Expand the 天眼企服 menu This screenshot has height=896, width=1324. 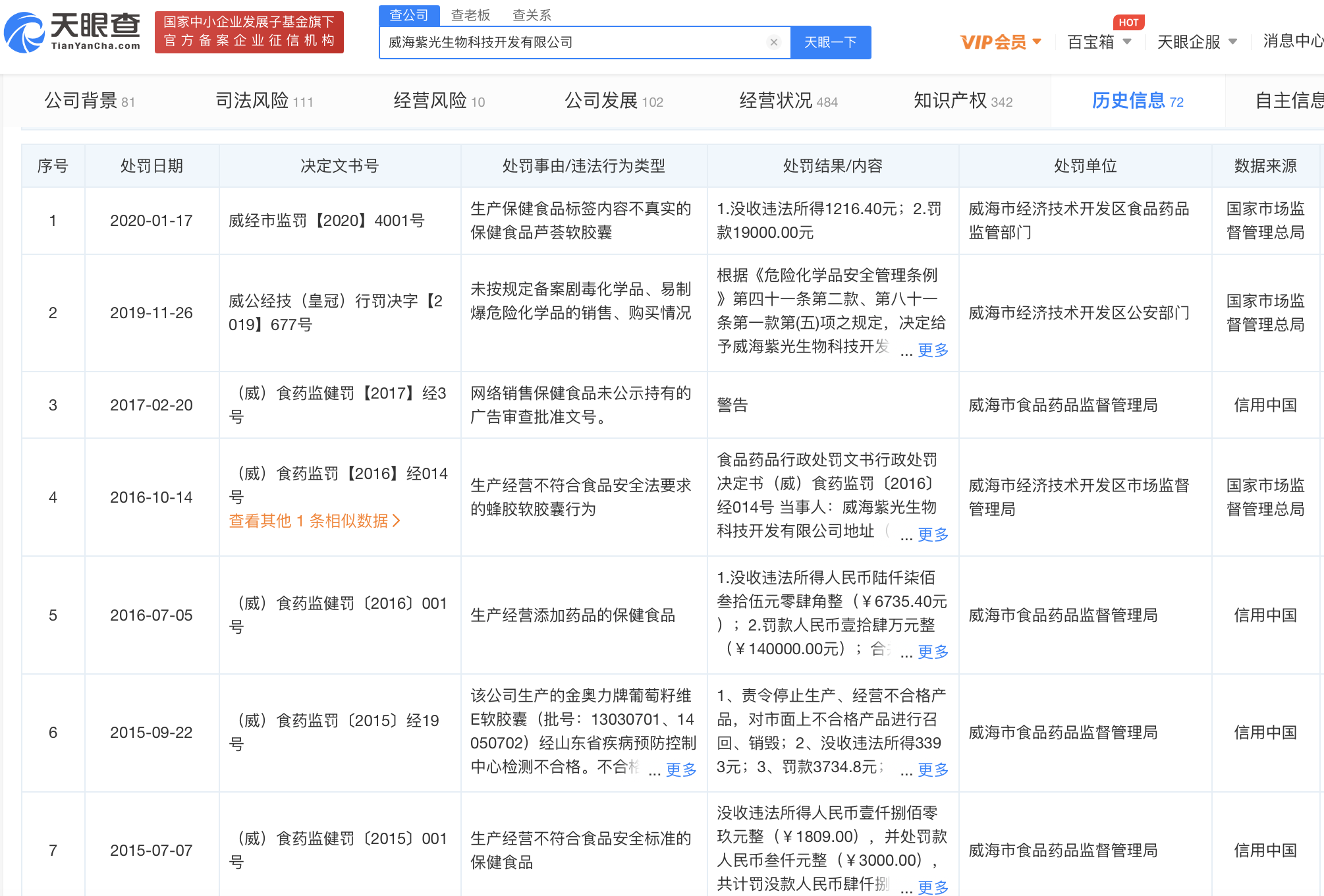point(1197,42)
